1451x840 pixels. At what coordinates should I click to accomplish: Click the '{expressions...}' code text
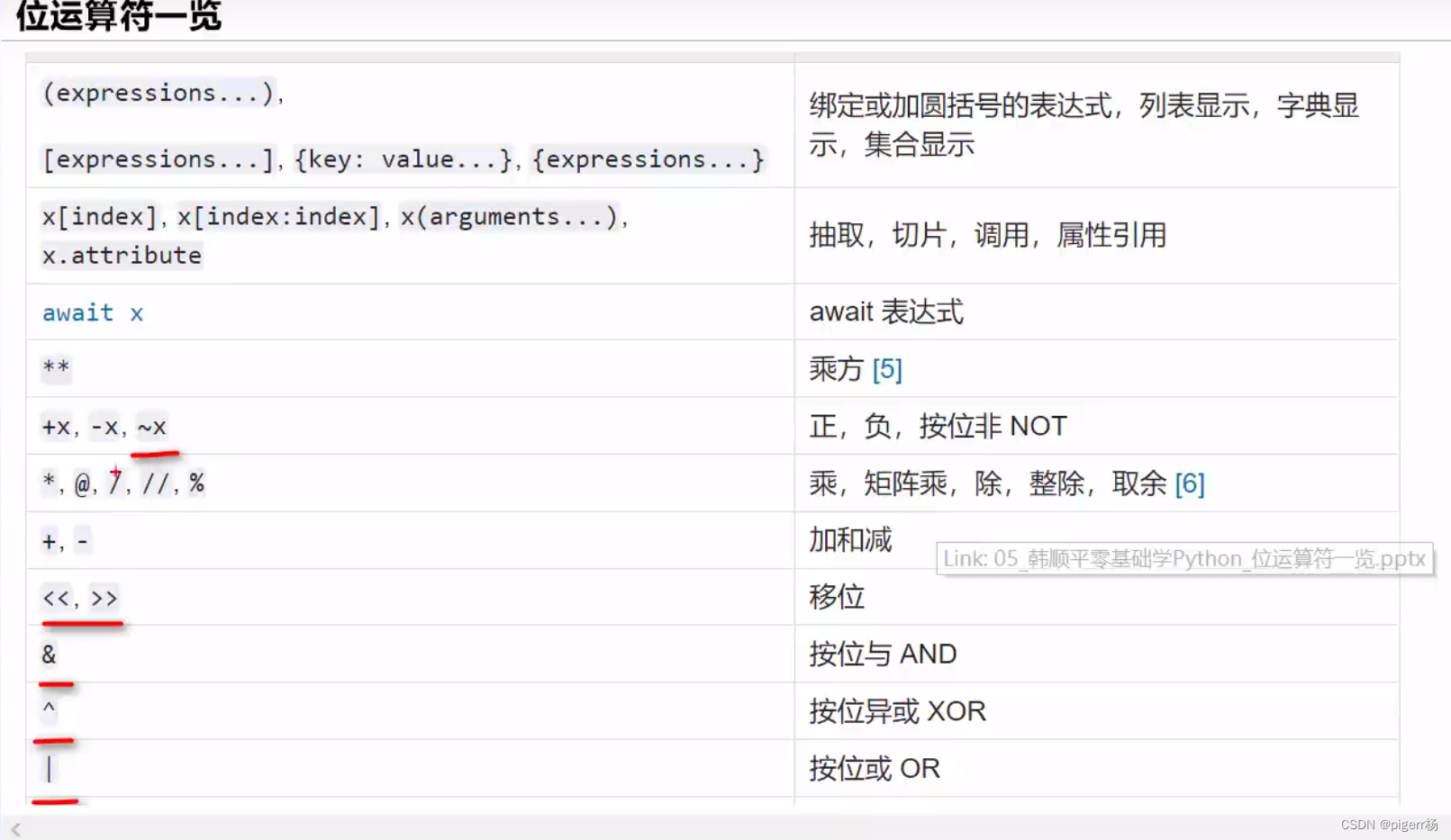coord(648,159)
